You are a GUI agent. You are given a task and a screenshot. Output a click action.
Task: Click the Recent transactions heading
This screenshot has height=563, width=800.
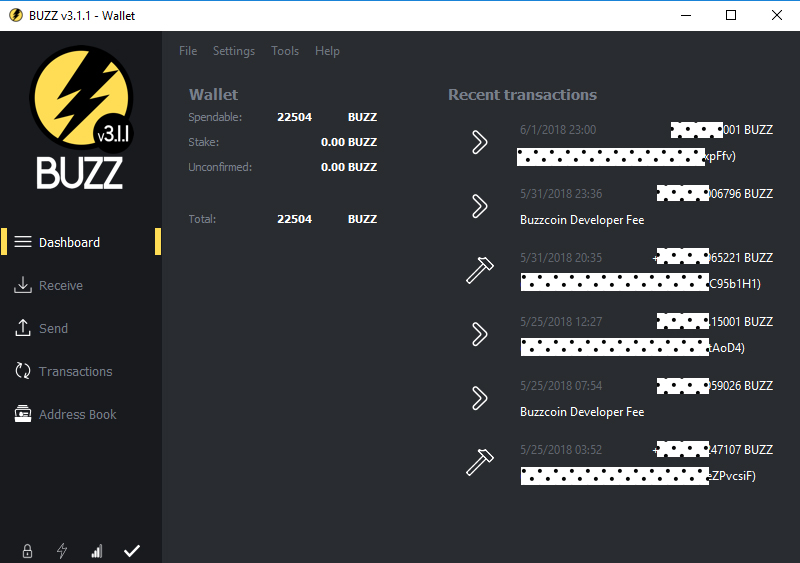click(x=522, y=95)
